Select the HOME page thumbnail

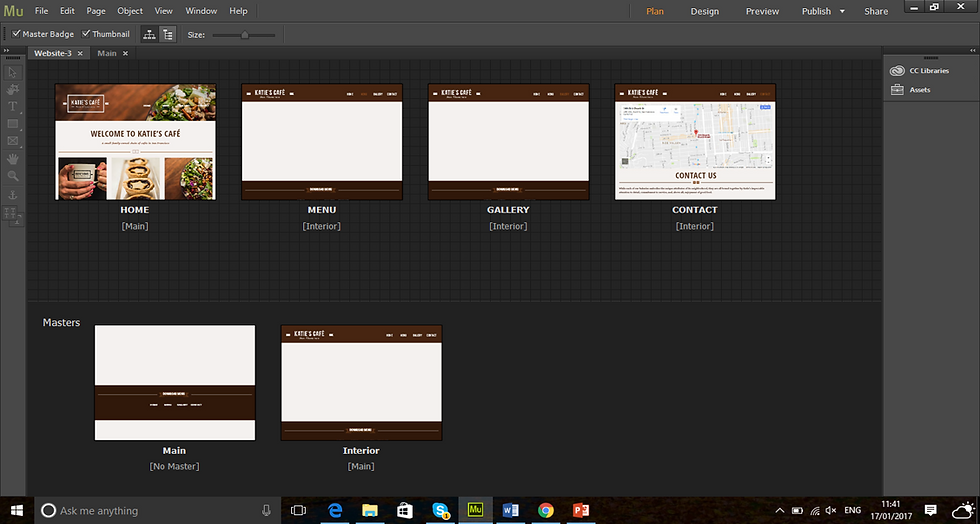(x=136, y=142)
